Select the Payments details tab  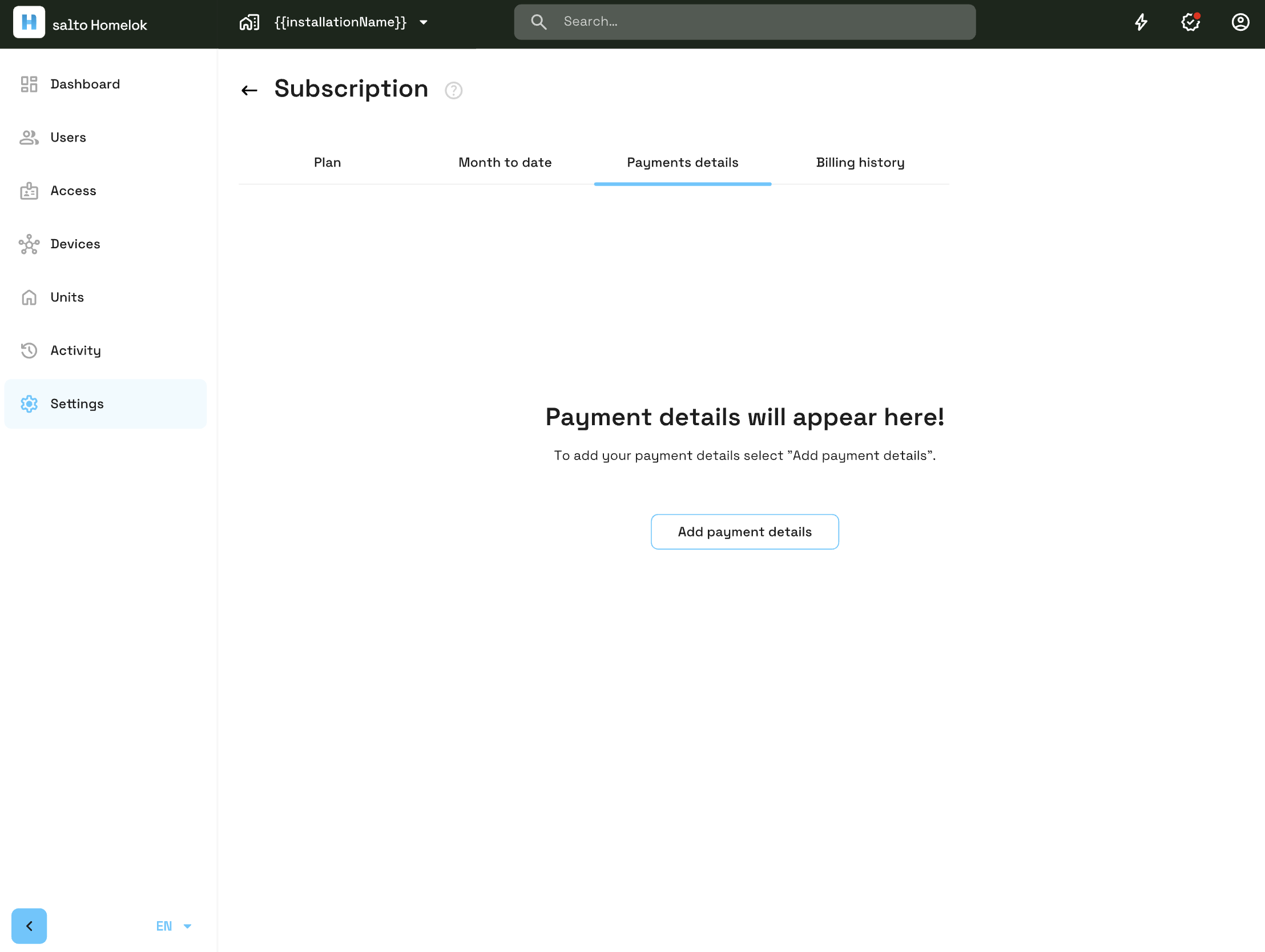(x=683, y=163)
